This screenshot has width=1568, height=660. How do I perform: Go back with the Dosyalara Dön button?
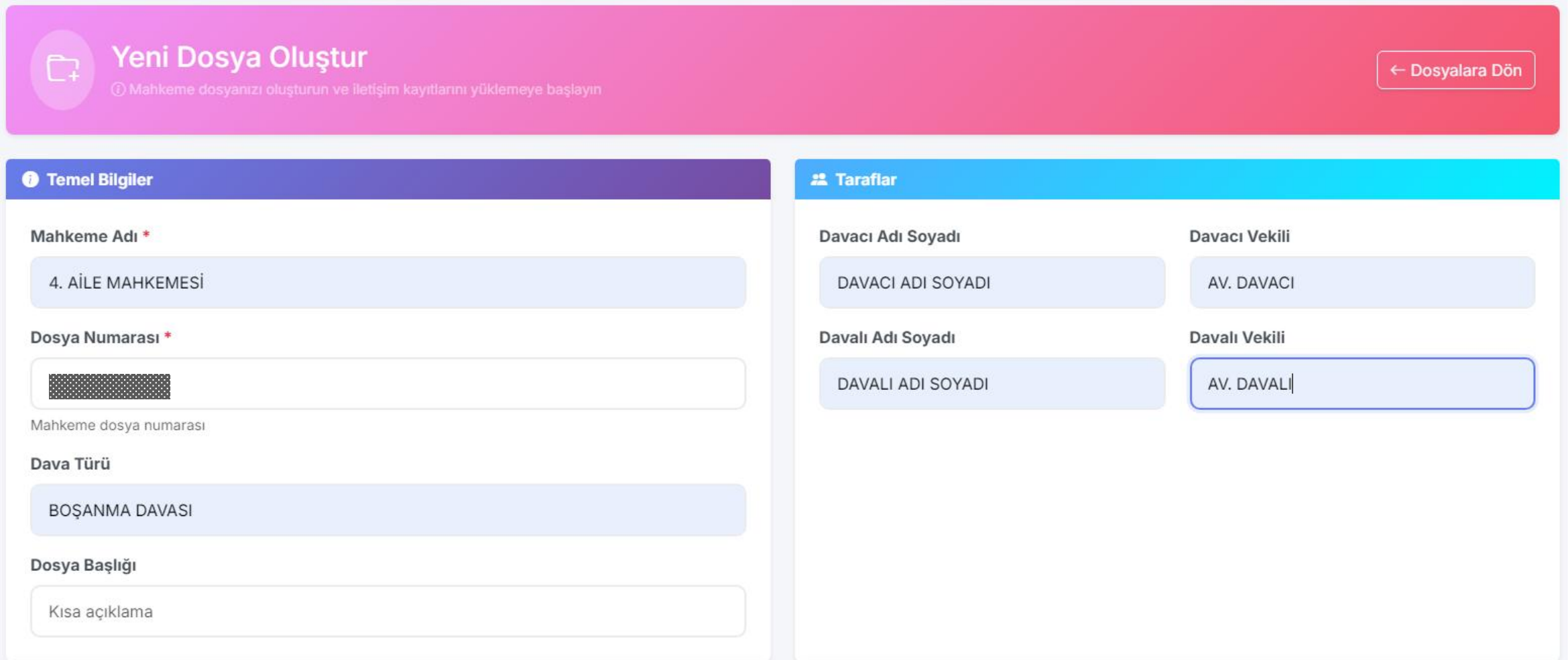pos(1455,70)
